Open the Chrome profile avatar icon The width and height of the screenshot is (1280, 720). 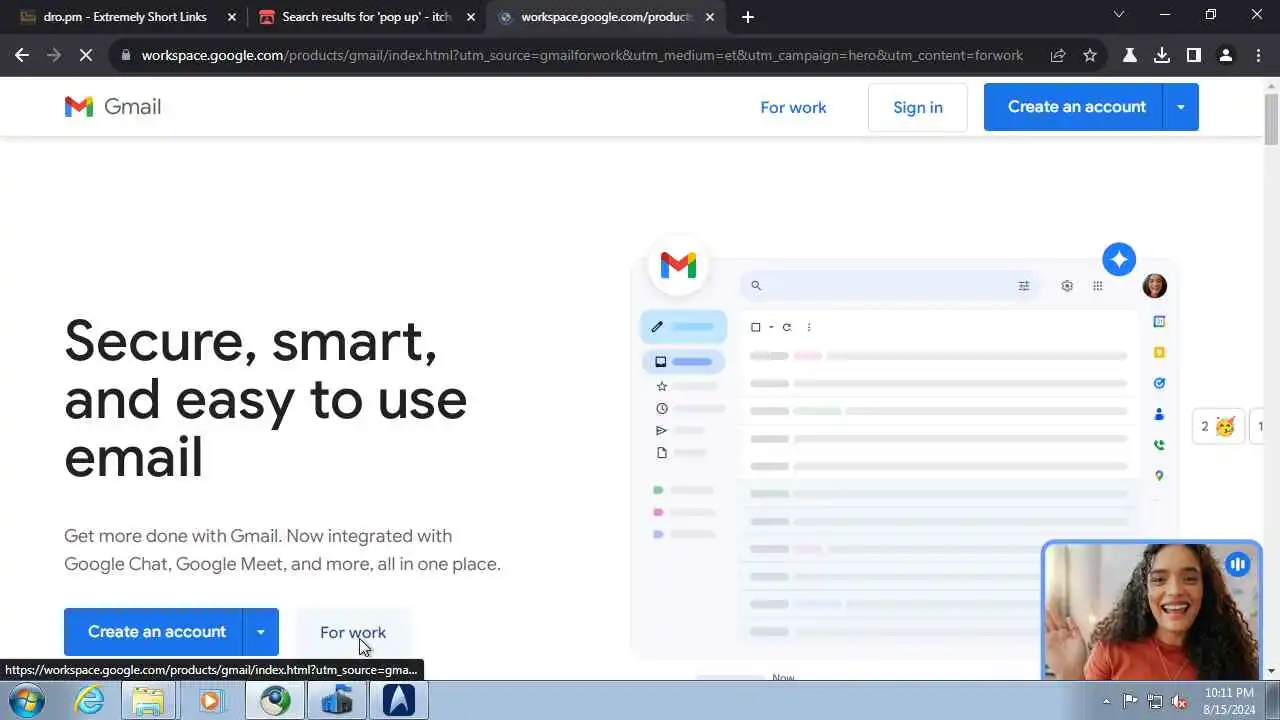pos(1226,55)
